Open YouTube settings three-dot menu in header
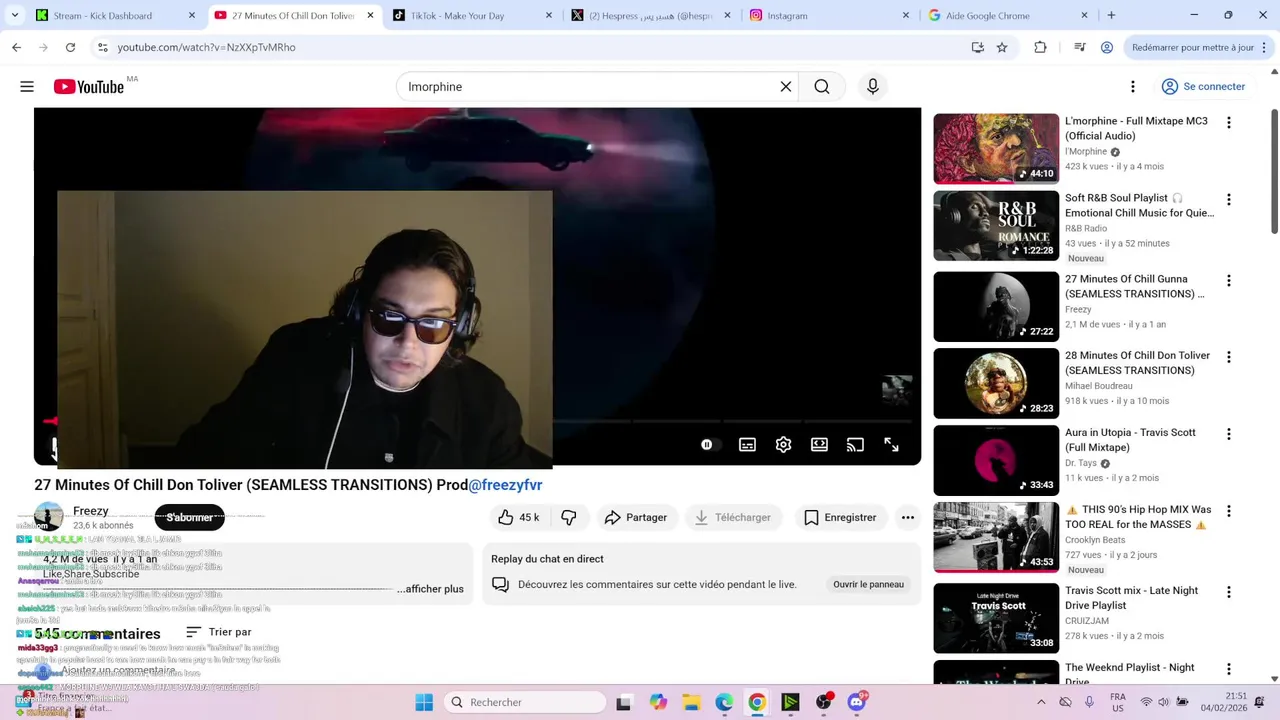Screen dimensions: 1280x720 coord(1133,87)
